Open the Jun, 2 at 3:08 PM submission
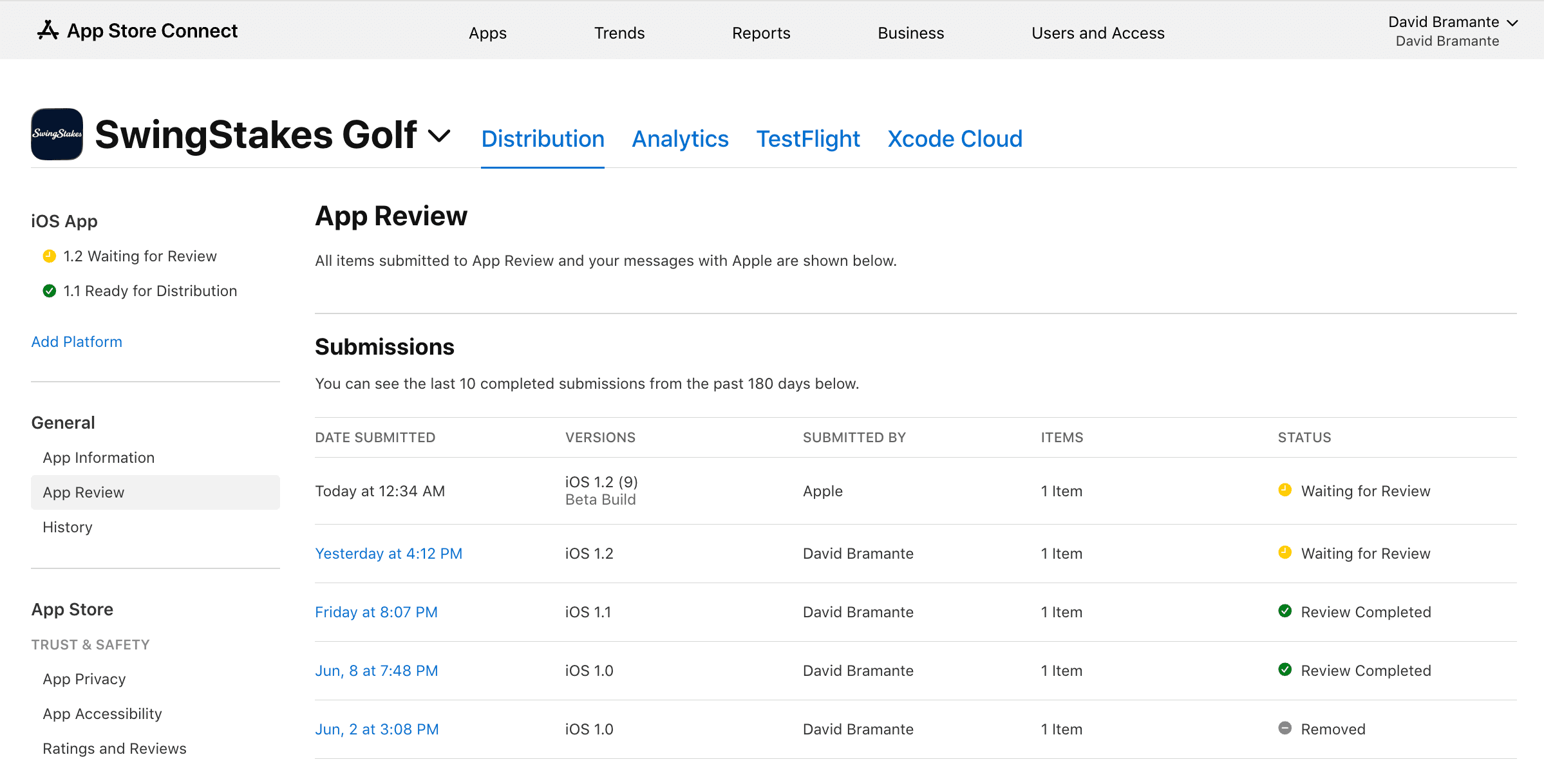 (x=377, y=729)
